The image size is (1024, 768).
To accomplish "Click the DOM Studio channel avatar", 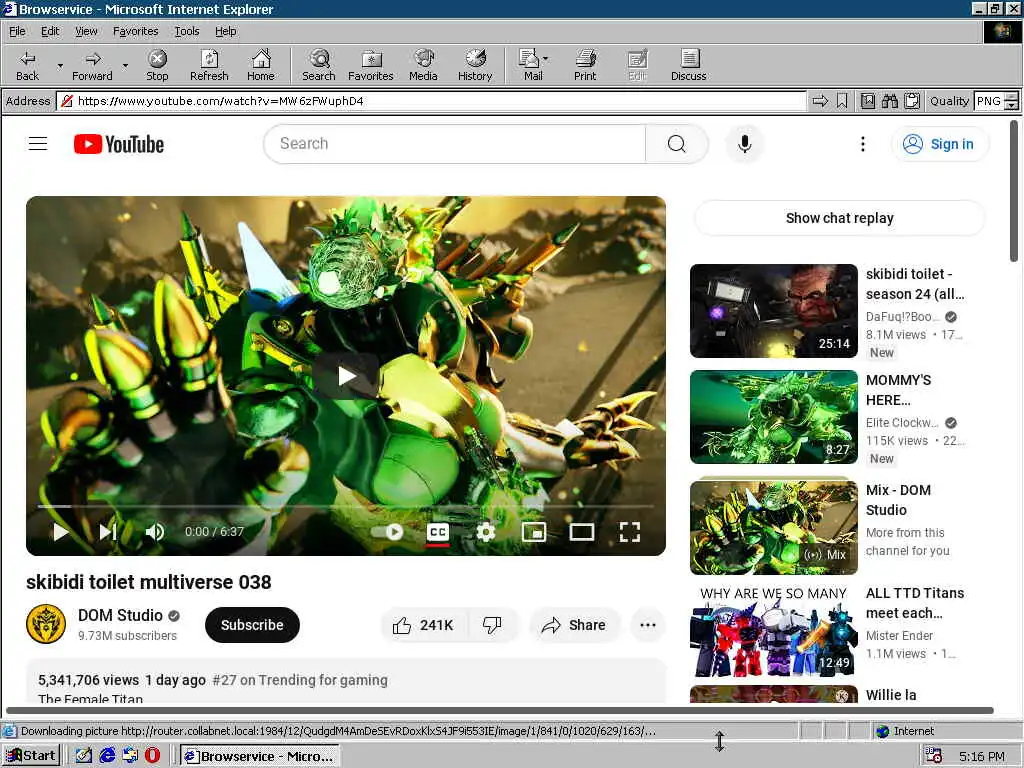I will tap(46, 624).
